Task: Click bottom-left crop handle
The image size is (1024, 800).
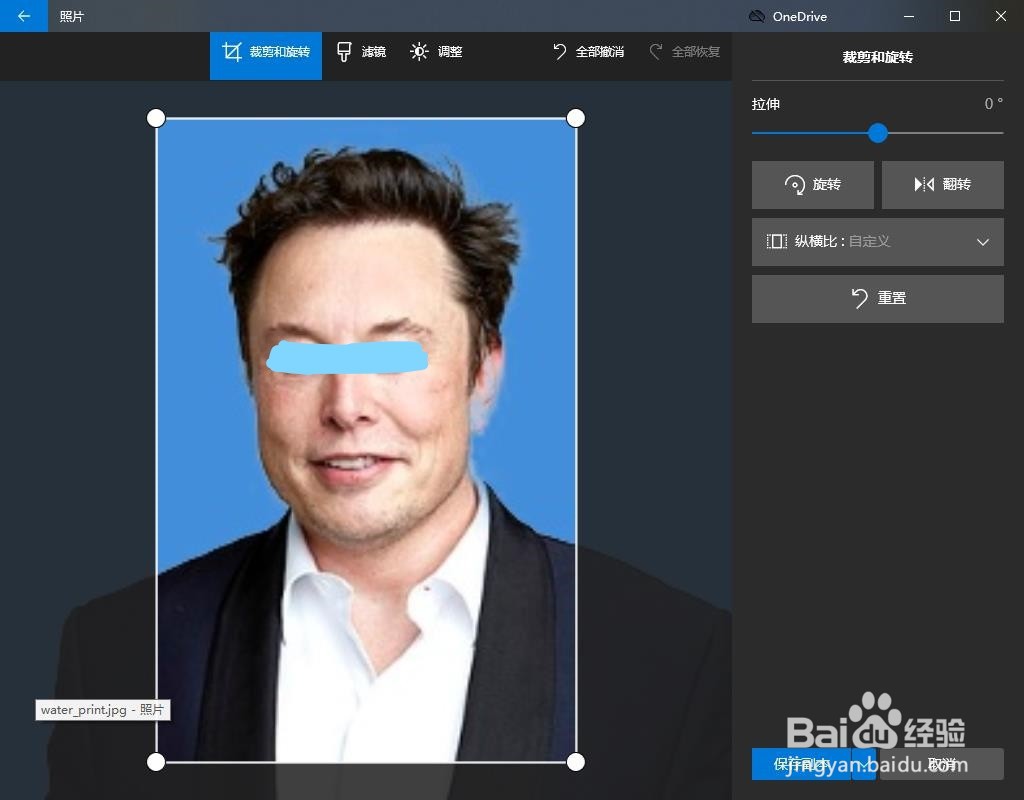Action: [156, 762]
